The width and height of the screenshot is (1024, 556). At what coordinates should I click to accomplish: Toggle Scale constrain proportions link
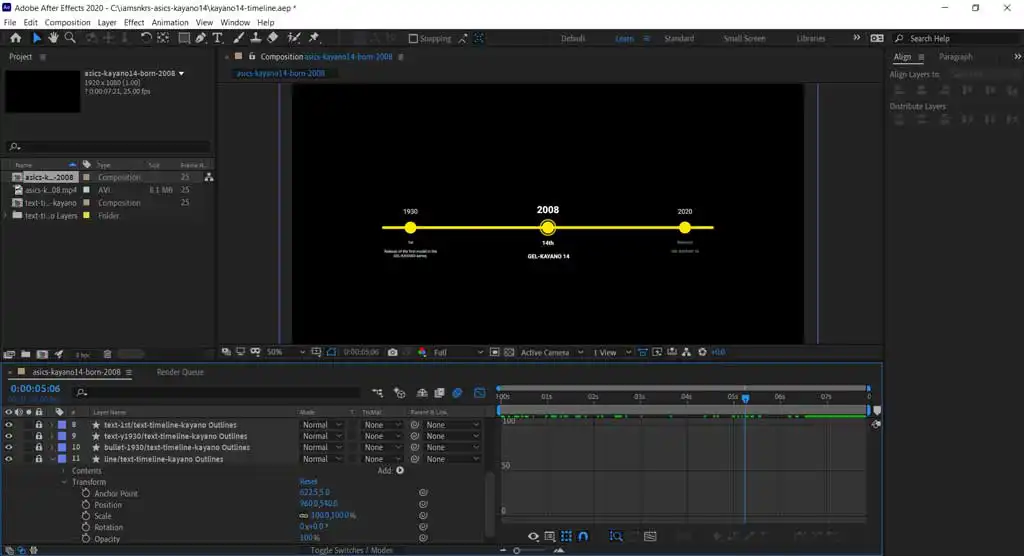[304, 515]
